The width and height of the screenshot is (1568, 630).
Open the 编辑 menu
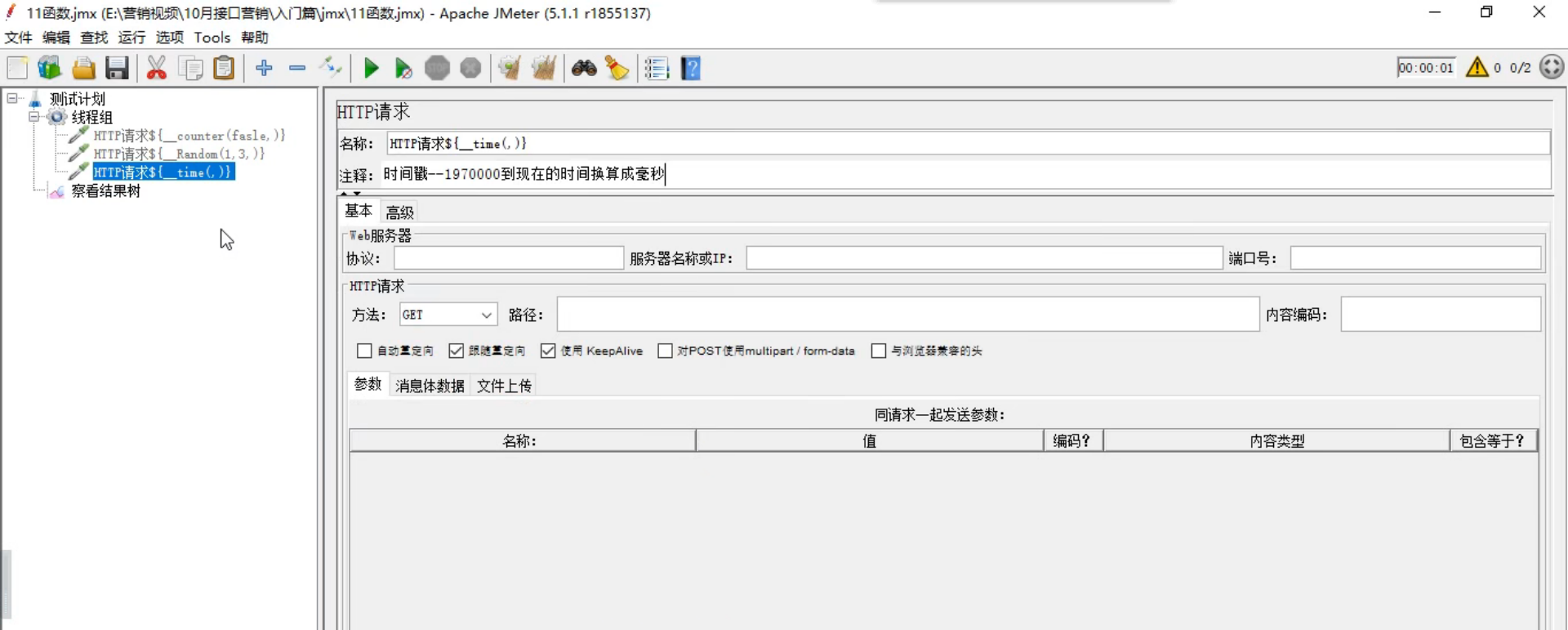(x=56, y=38)
